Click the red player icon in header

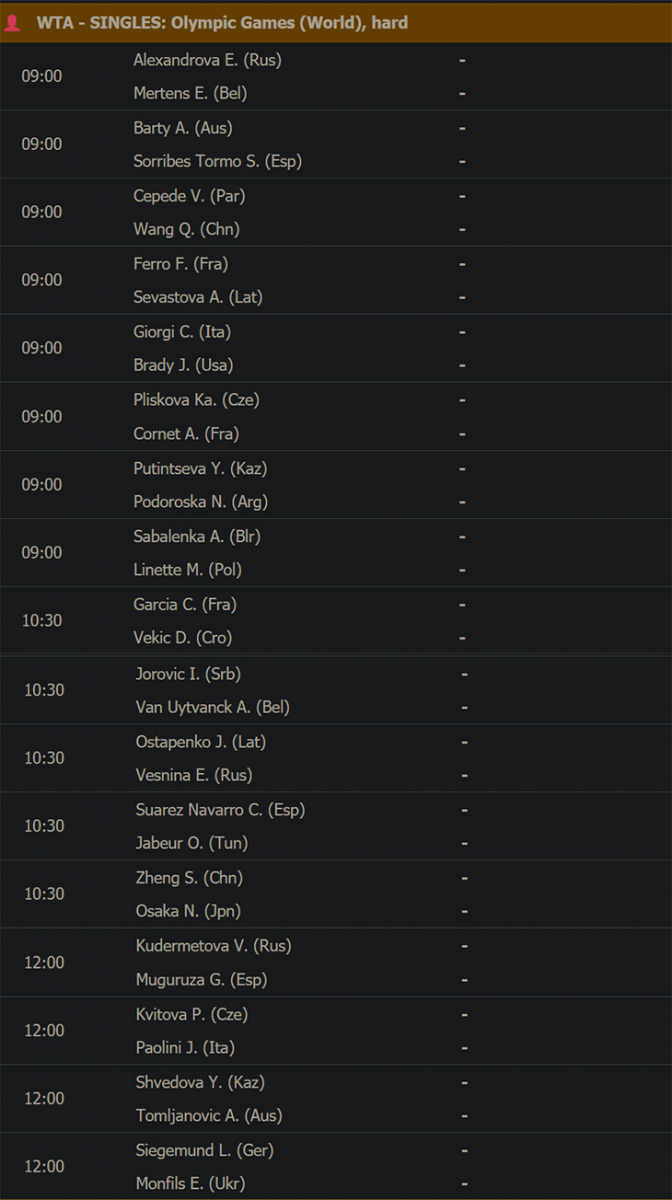[x=13, y=23]
